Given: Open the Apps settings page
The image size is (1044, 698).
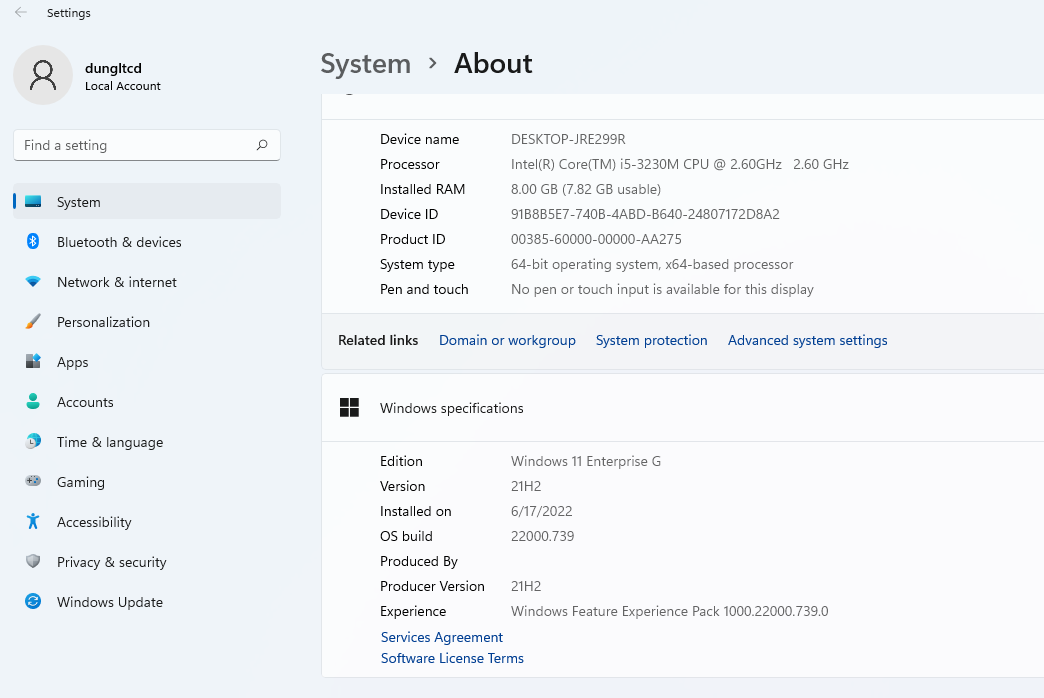Looking at the screenshot, I should (x=147, y=362).
